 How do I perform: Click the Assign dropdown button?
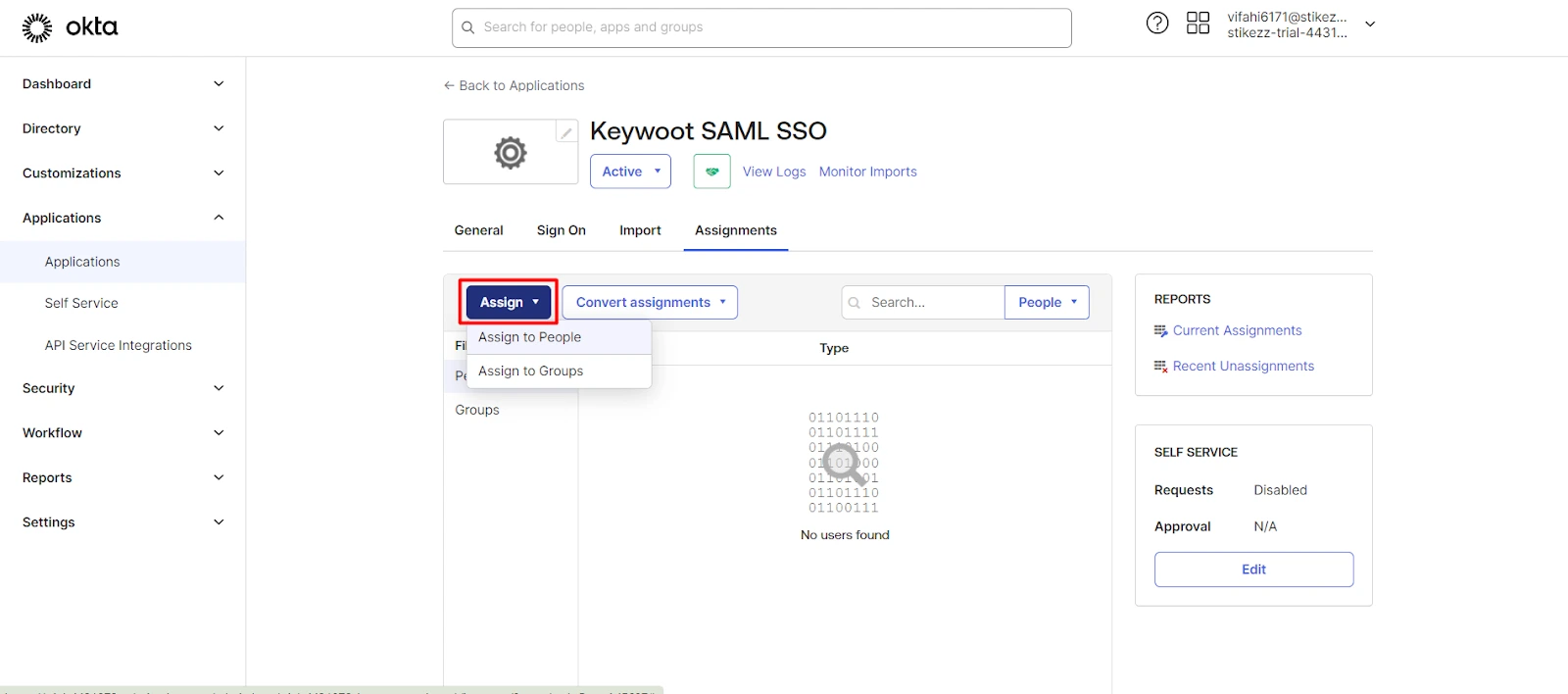coord(509,303)
